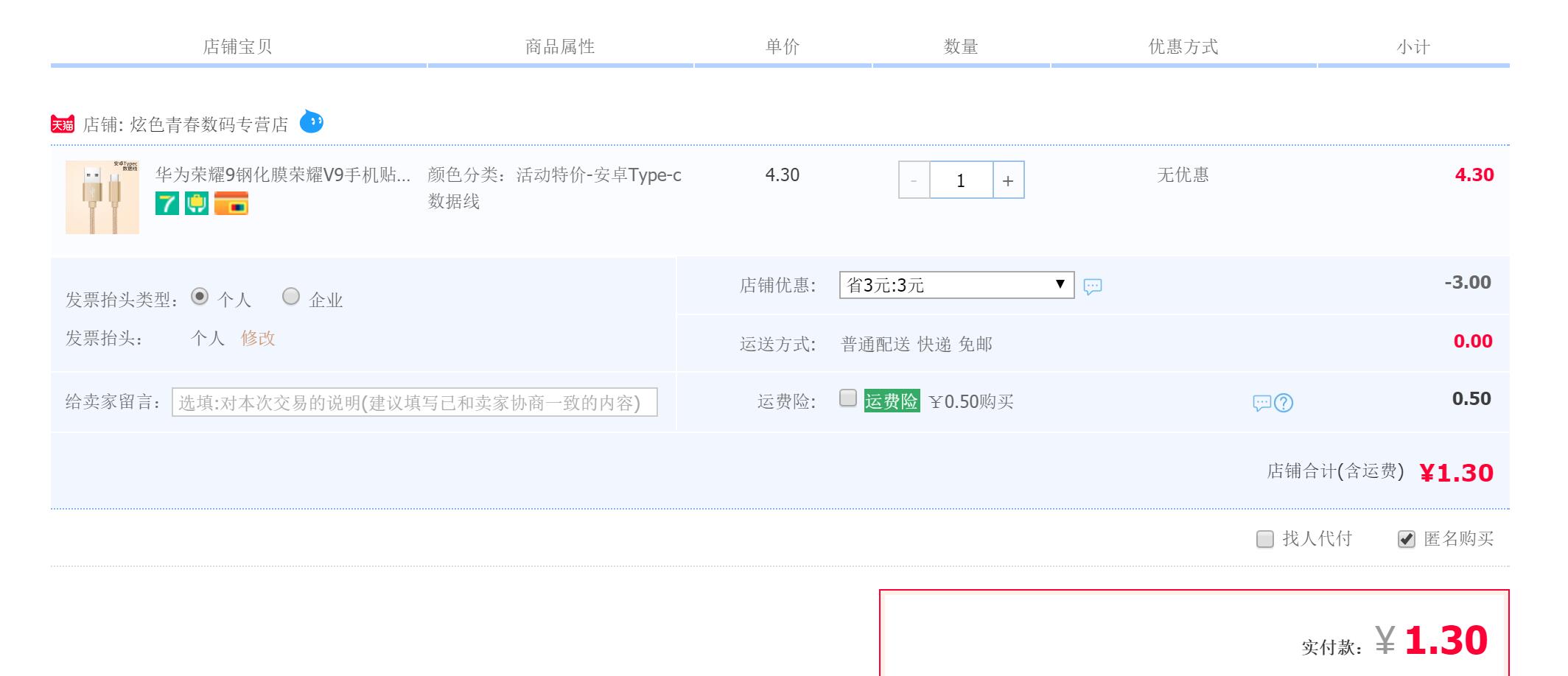Click the 普通配送 快递 免邮 shipping text

tap(917, 344)
